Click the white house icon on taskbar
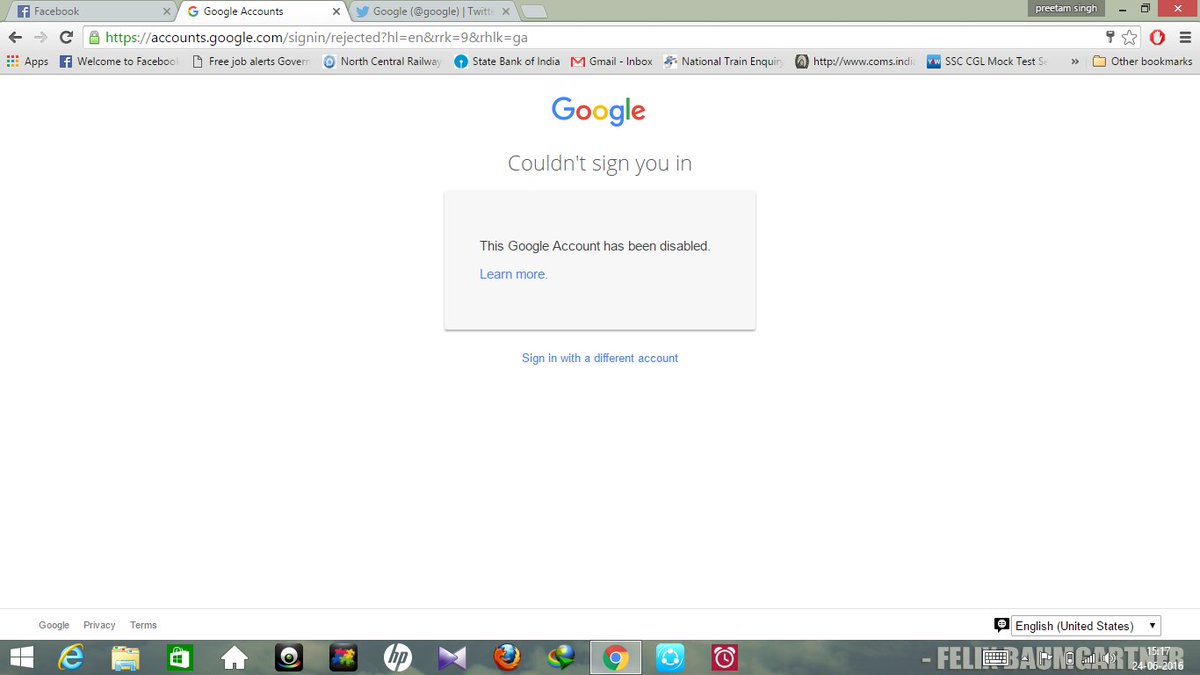The width and height of the screenshot is (1200, 675). pos(234,658)
